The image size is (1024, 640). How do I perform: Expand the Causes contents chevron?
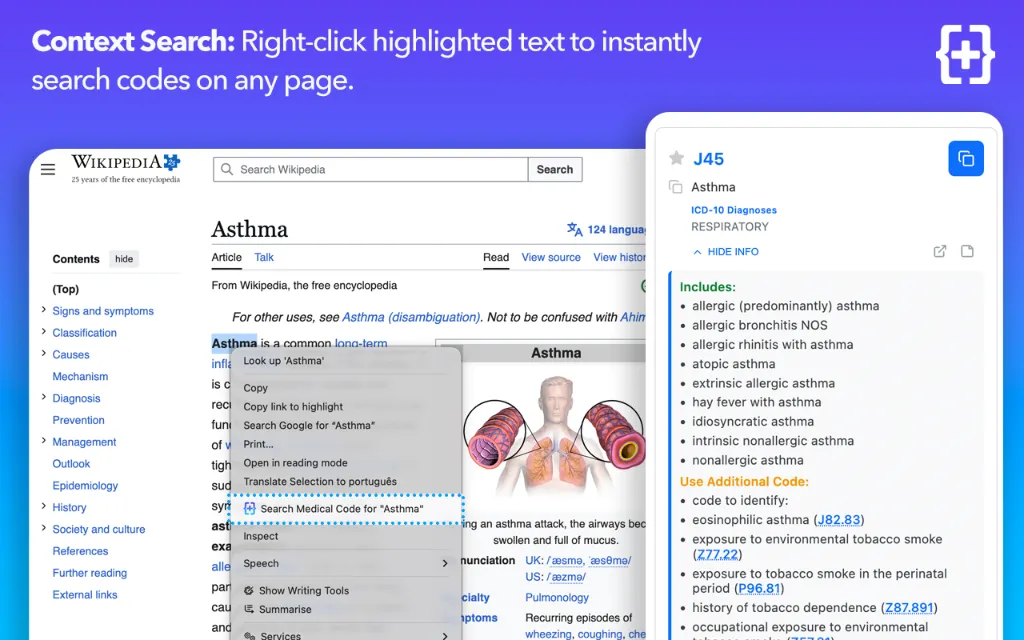pyautogui.click(x=44, y=354)
